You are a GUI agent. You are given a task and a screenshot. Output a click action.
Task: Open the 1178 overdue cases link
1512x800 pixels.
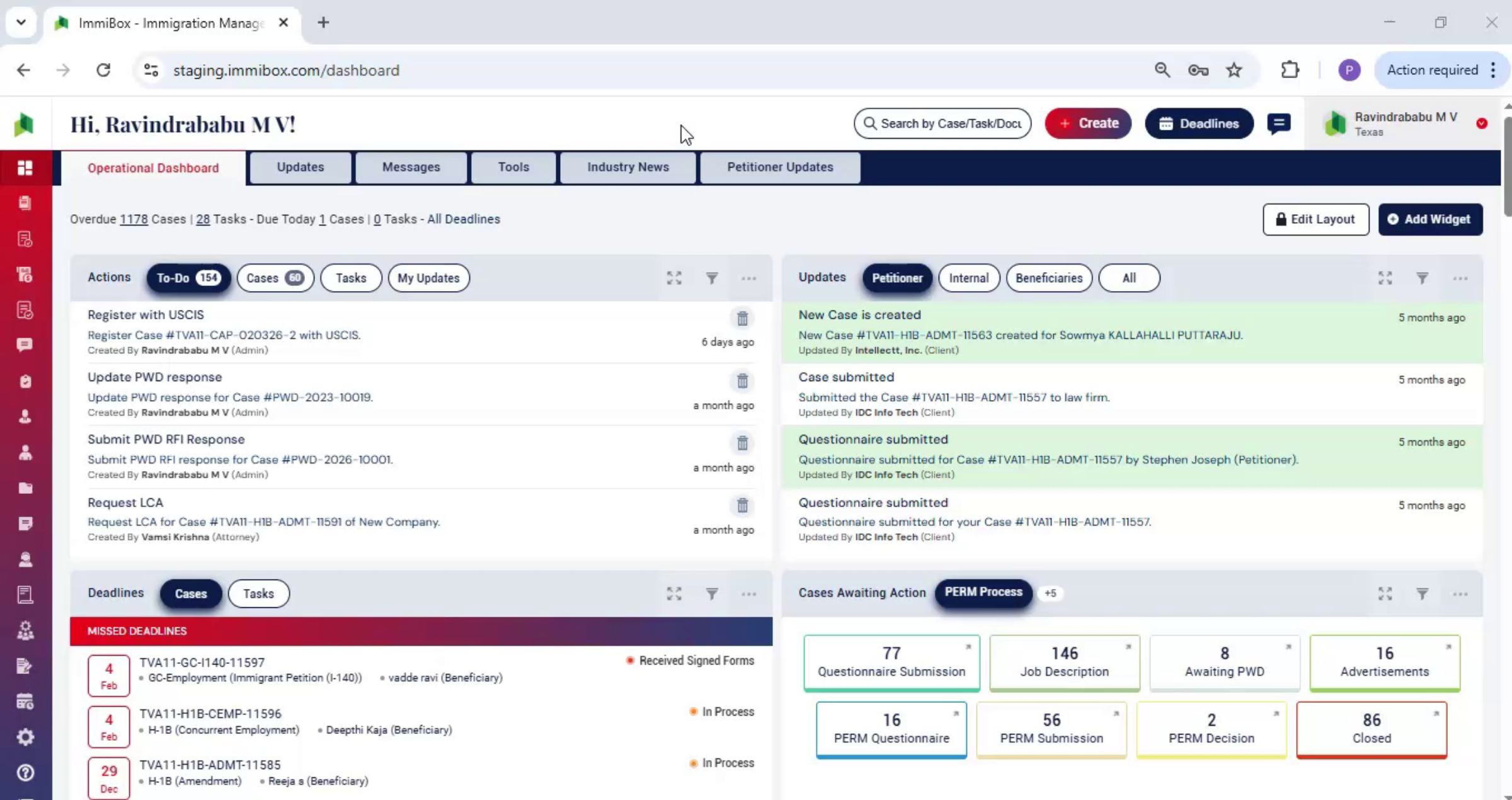click(x=134, y=219)
